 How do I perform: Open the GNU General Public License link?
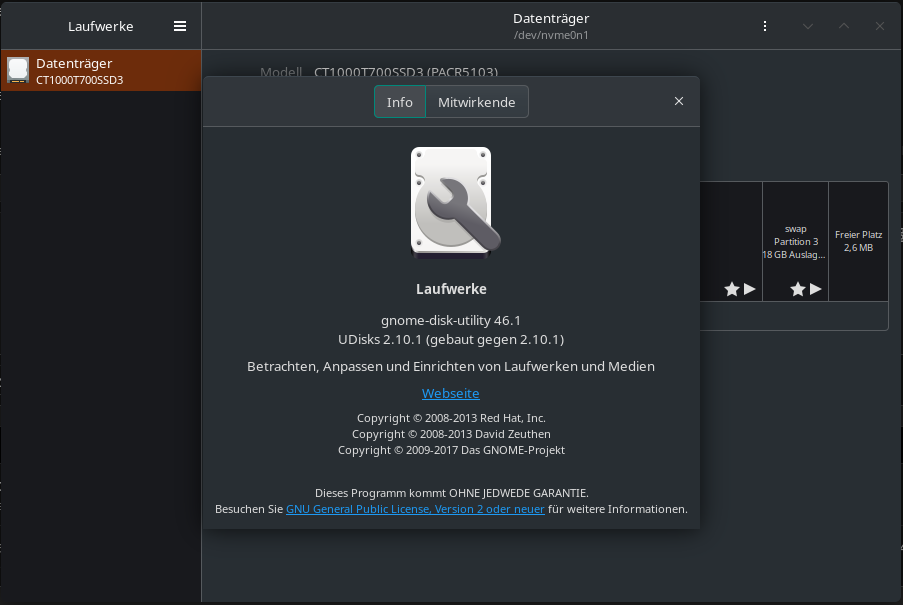tap(415, 509)
